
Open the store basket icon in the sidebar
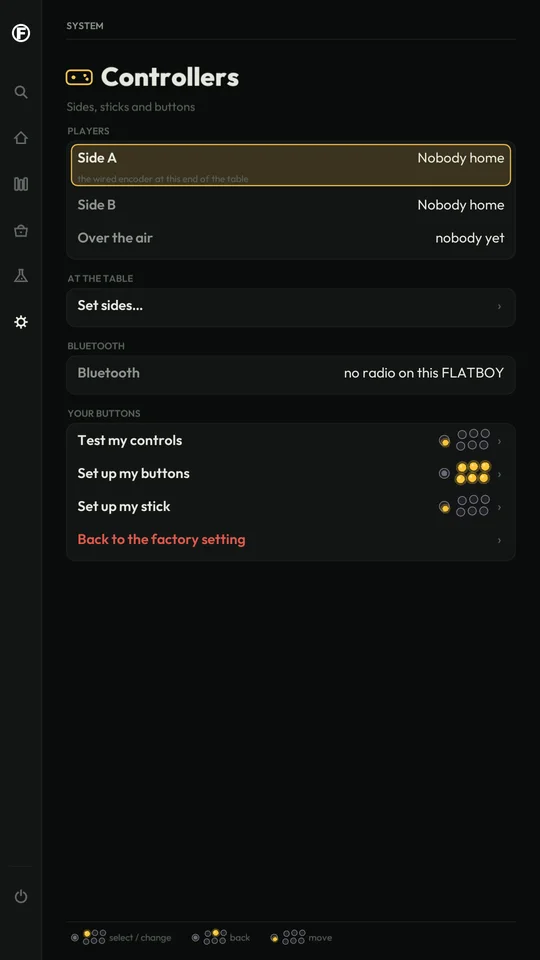pos(21,230)
